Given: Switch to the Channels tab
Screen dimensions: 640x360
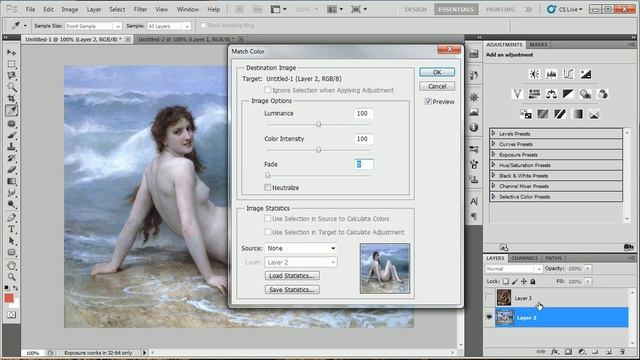Looking at the screenshot, I should coord(524,258).
